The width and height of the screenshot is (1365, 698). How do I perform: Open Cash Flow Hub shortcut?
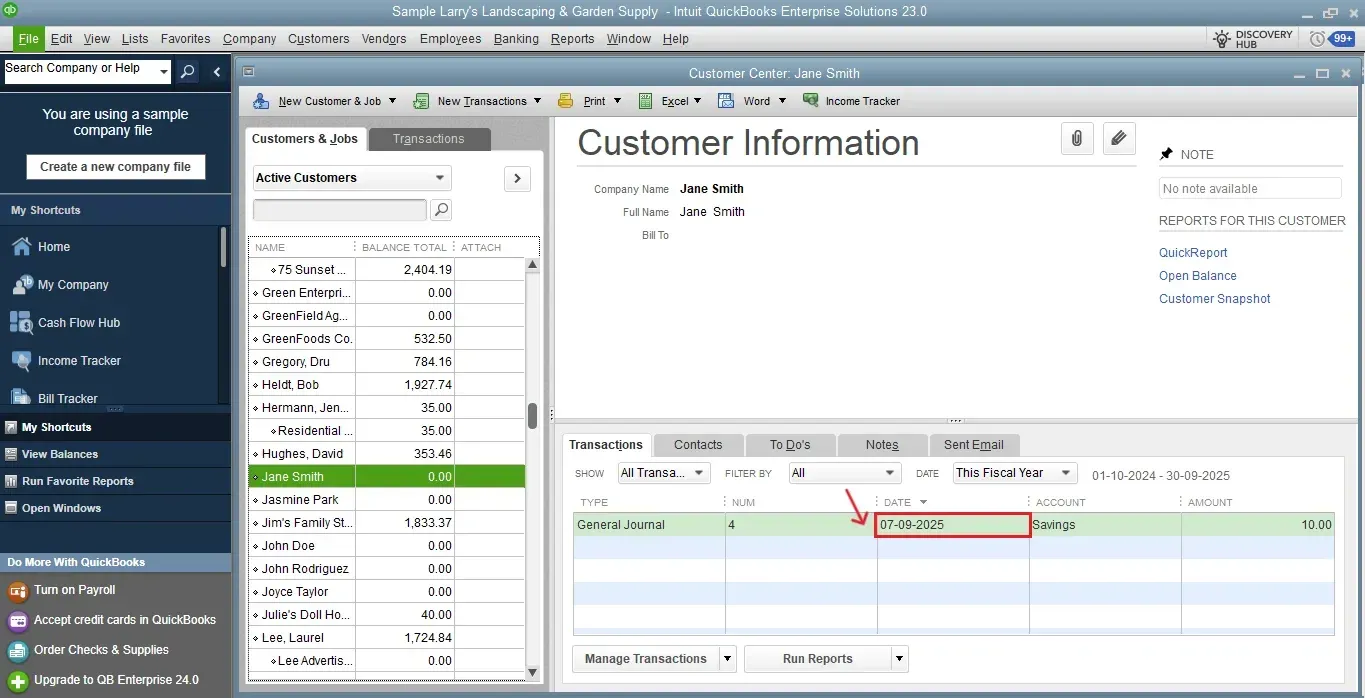pyautogui.click(x=78, y=323)
